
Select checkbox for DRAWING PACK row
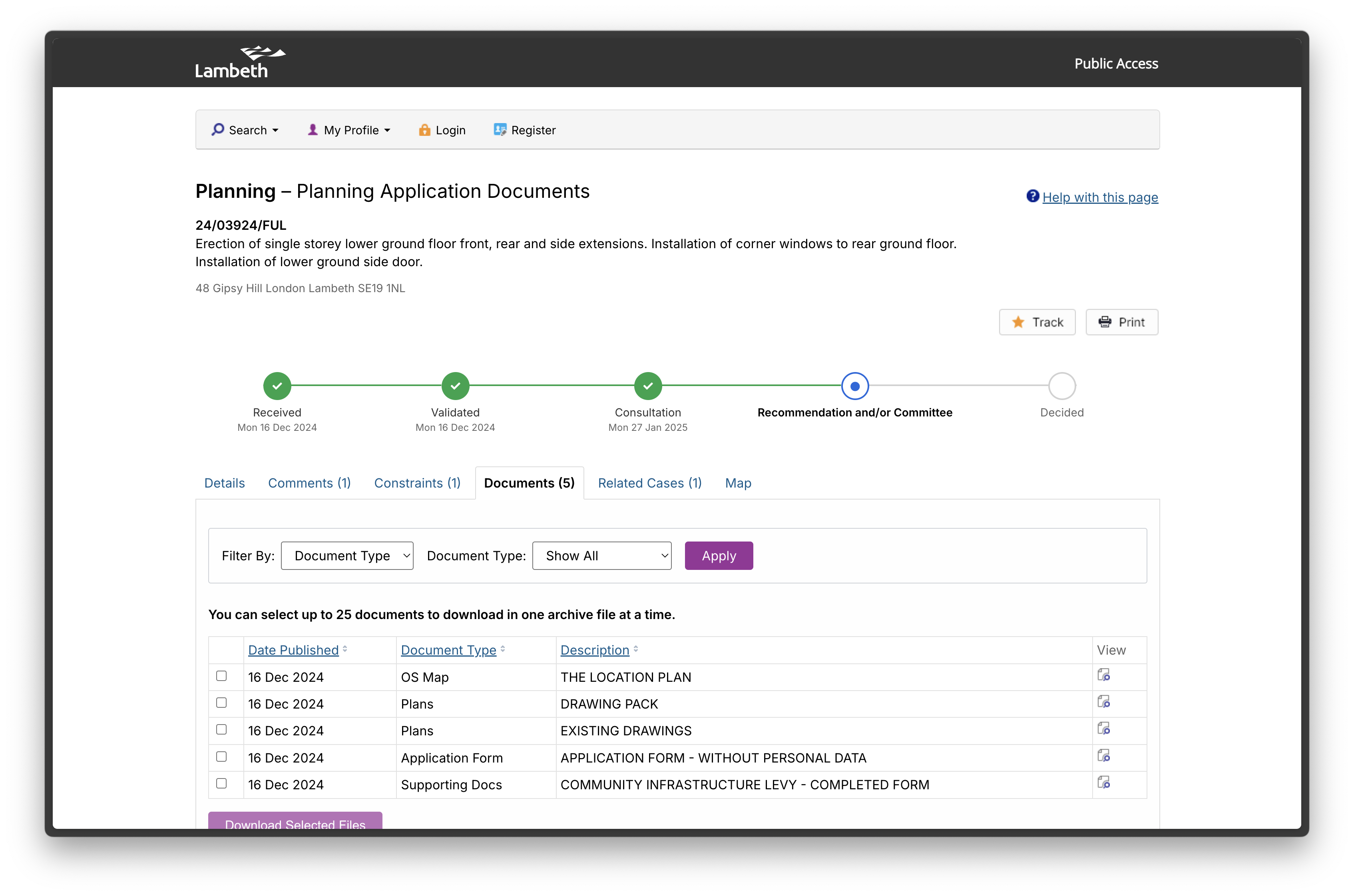[222, 703]
